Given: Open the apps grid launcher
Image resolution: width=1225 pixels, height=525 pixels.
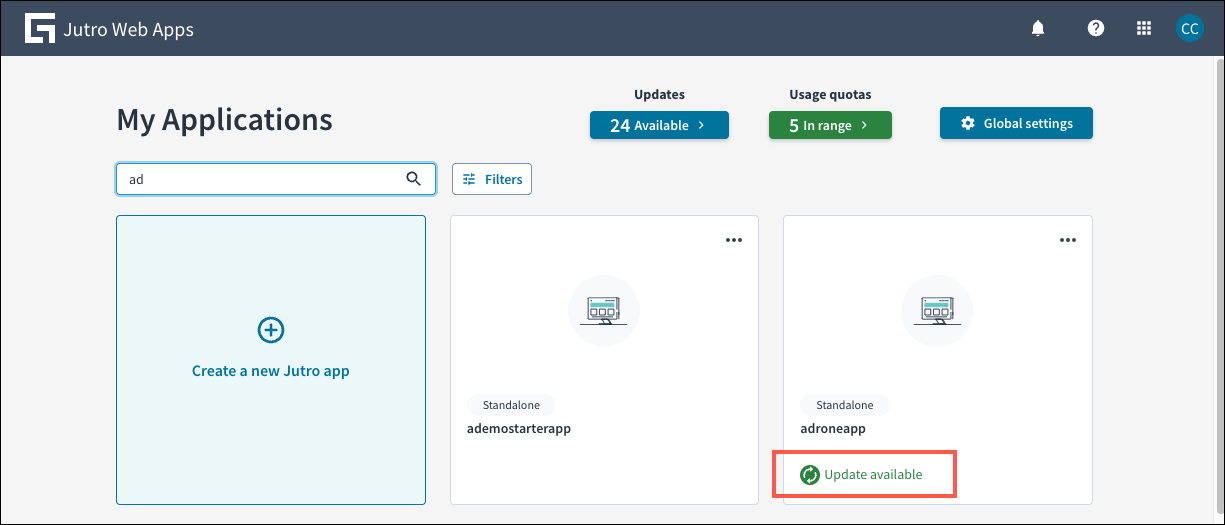Looking at the screenshot, I should [1145, 29].
